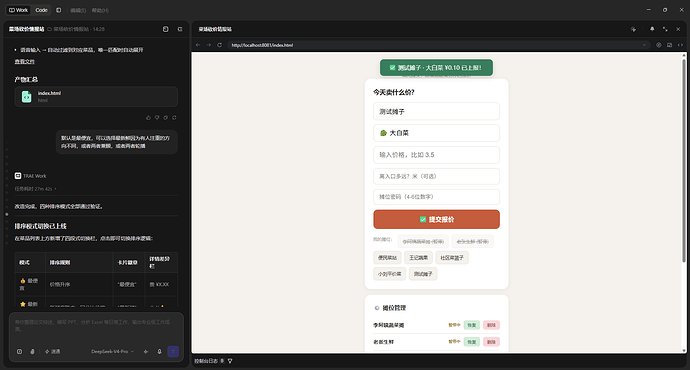Open the 大白菜 vegetable selector
Viewport: 690px width, 370px height.
(x=436, y=133)
